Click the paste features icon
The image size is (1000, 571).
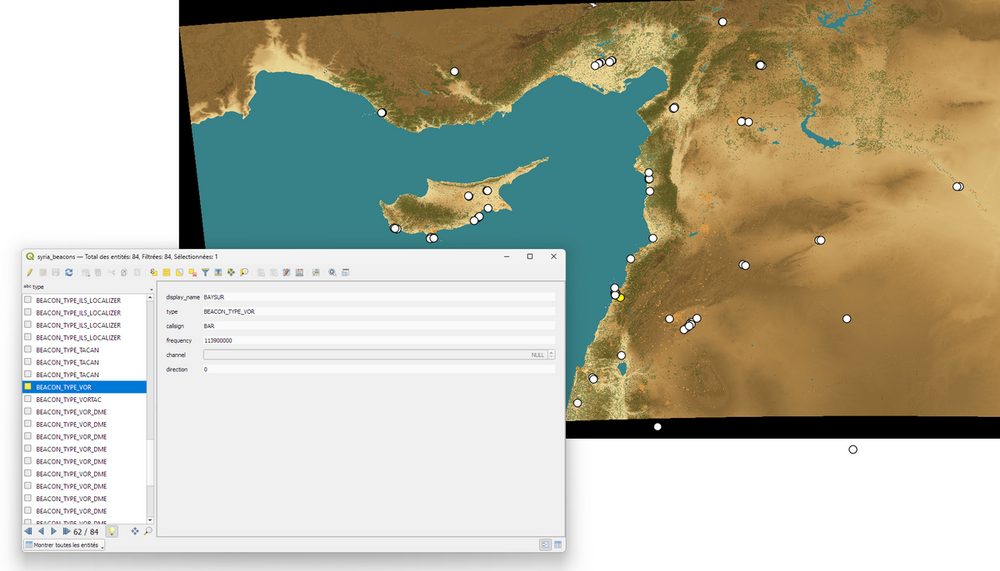pyautogui.click(x=136, y=272)
